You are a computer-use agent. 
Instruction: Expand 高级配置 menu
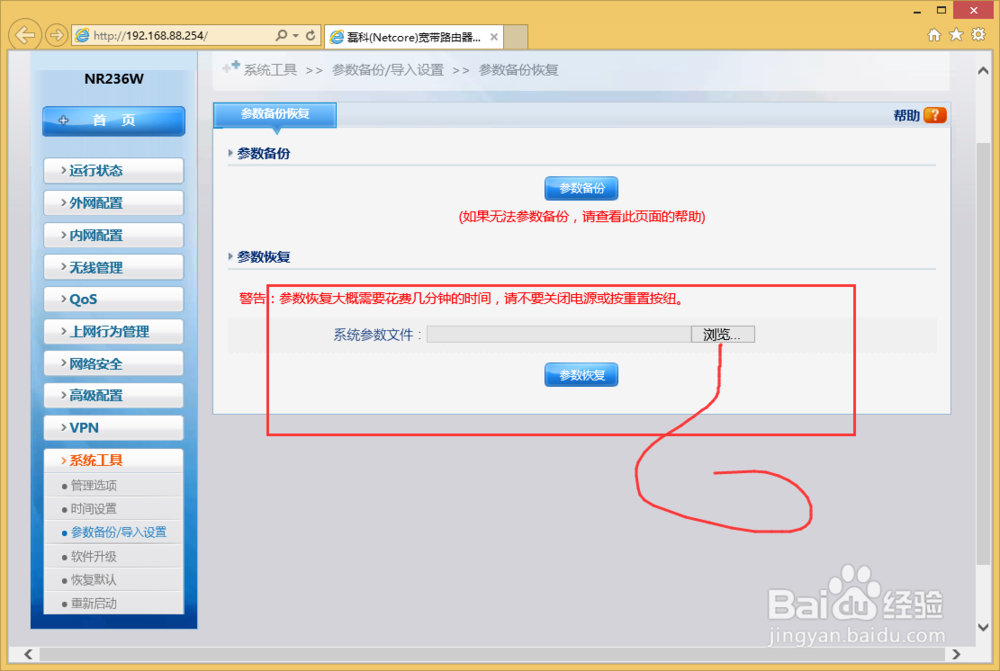[114, 395]
